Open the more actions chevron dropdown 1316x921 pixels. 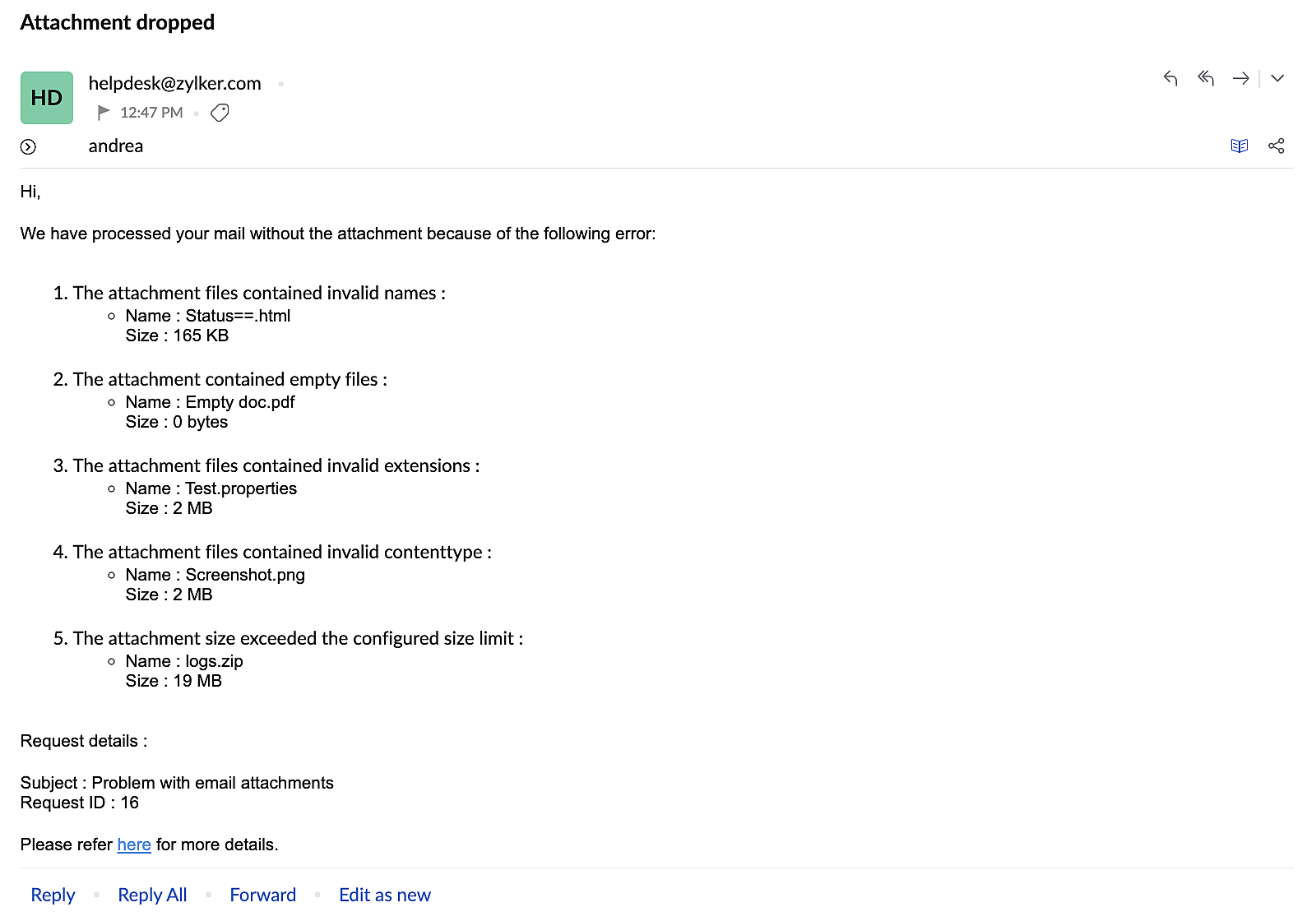(x=1277, y=78)
